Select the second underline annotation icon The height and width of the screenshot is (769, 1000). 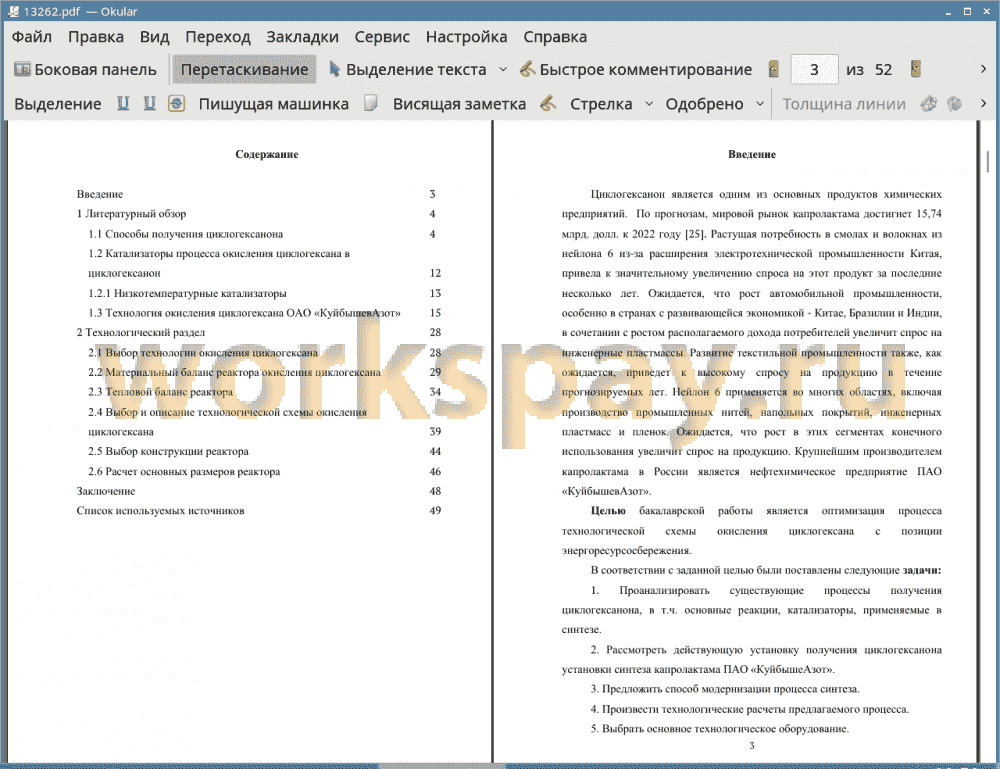tap(149, 103)
